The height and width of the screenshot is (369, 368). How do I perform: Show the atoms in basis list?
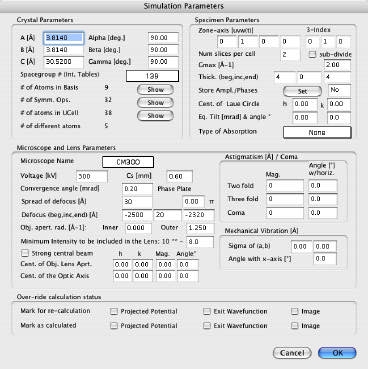155,90
